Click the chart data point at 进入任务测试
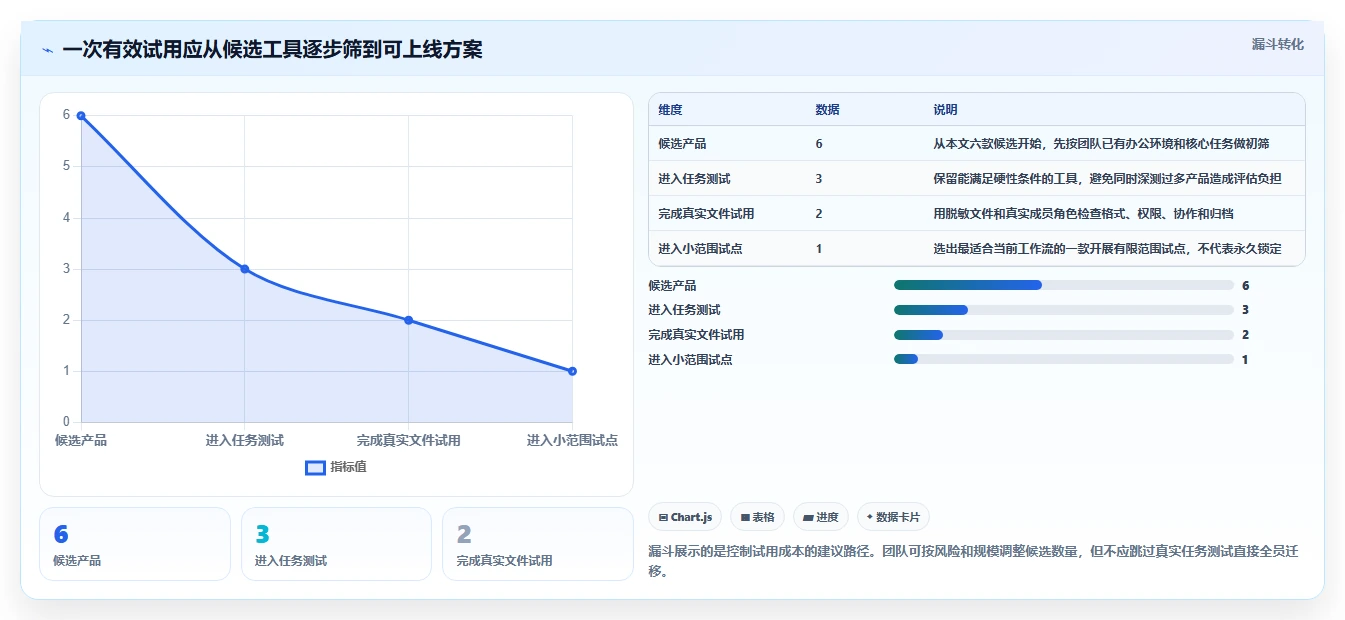Image resolution: width=1345 pixels, height=620 pixels. (244, 269)
